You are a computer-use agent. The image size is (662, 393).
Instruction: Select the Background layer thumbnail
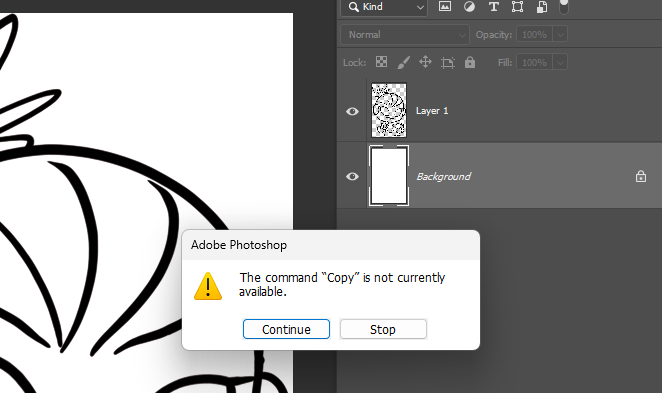(x=389, y=176)
